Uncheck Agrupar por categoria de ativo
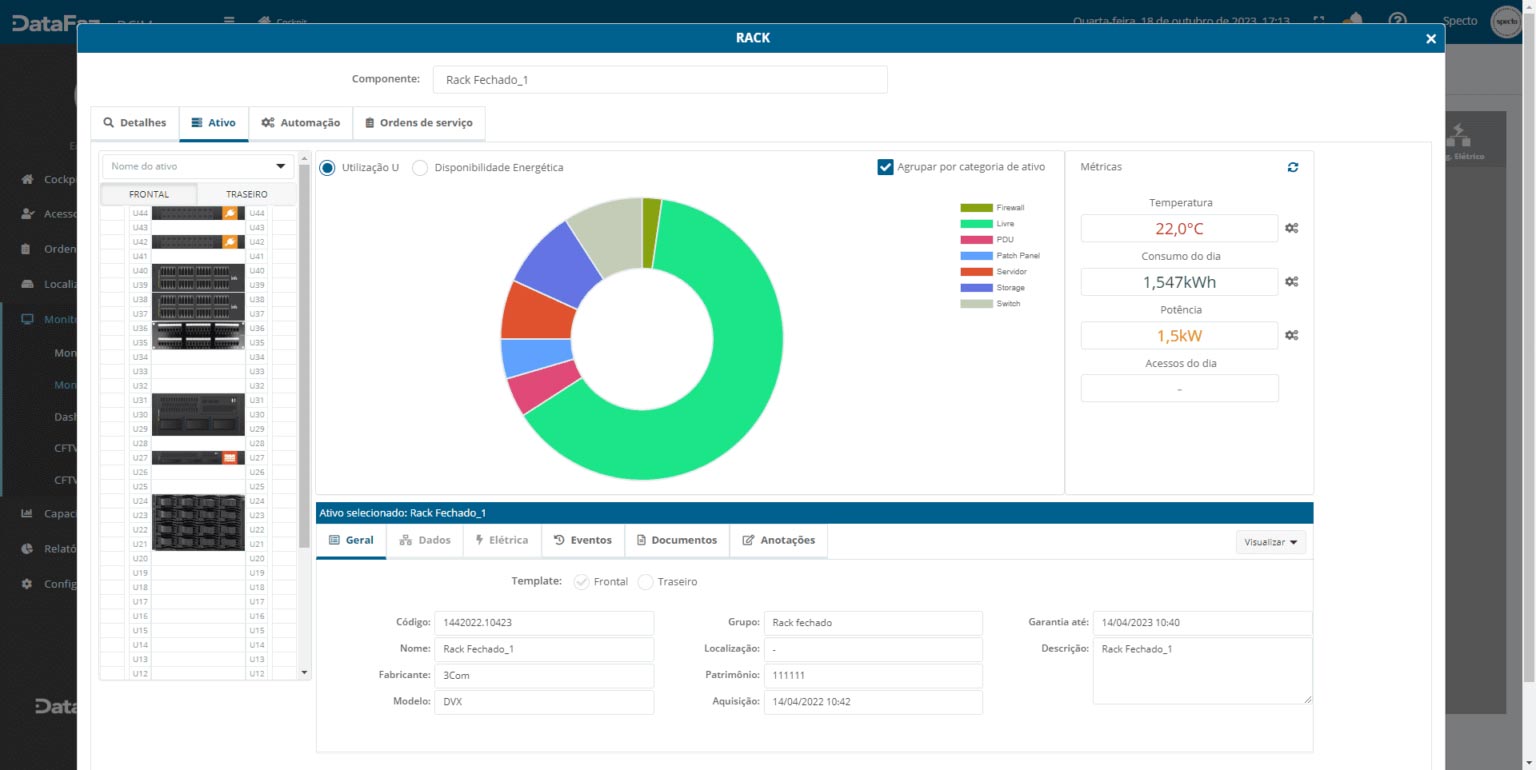Image resolution: width=1536 pixels, height=770 pixels. click(x=885, y=167)
